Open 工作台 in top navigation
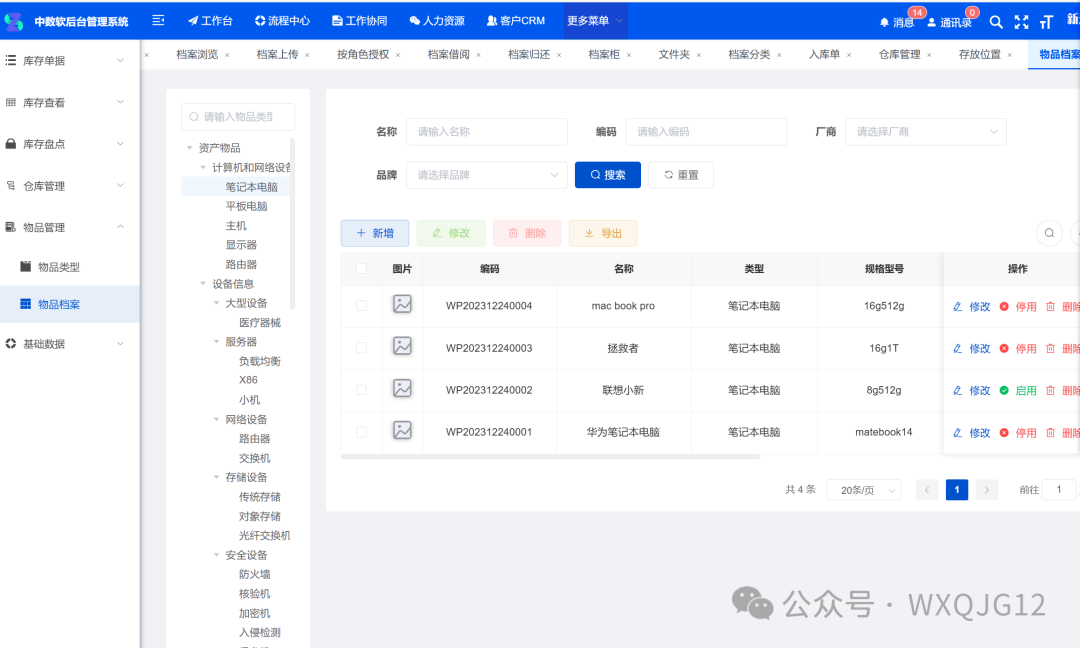The image size is (1080, 648). pos(210,21)
